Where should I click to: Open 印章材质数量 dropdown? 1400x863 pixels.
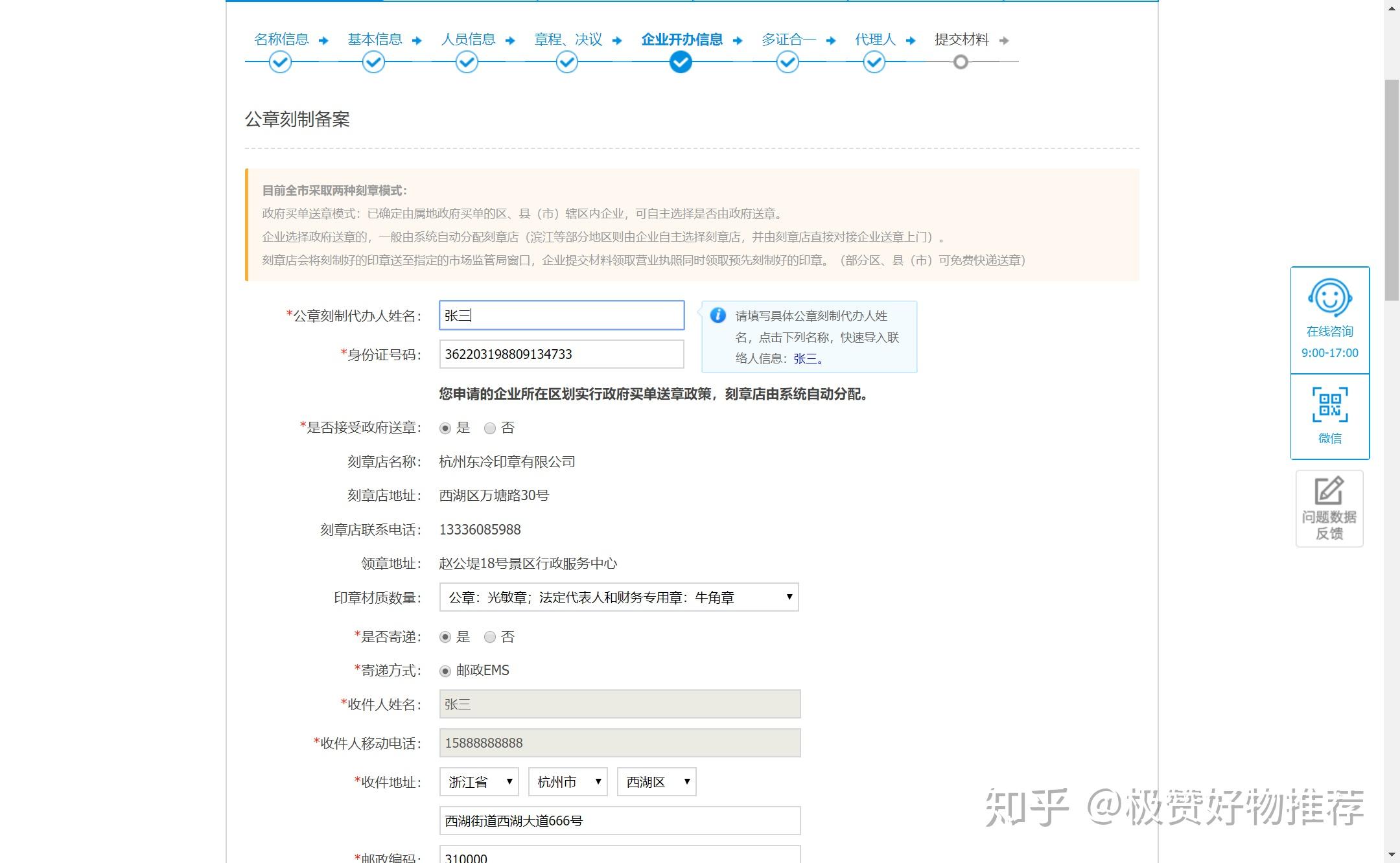click(x=619, y=597)
